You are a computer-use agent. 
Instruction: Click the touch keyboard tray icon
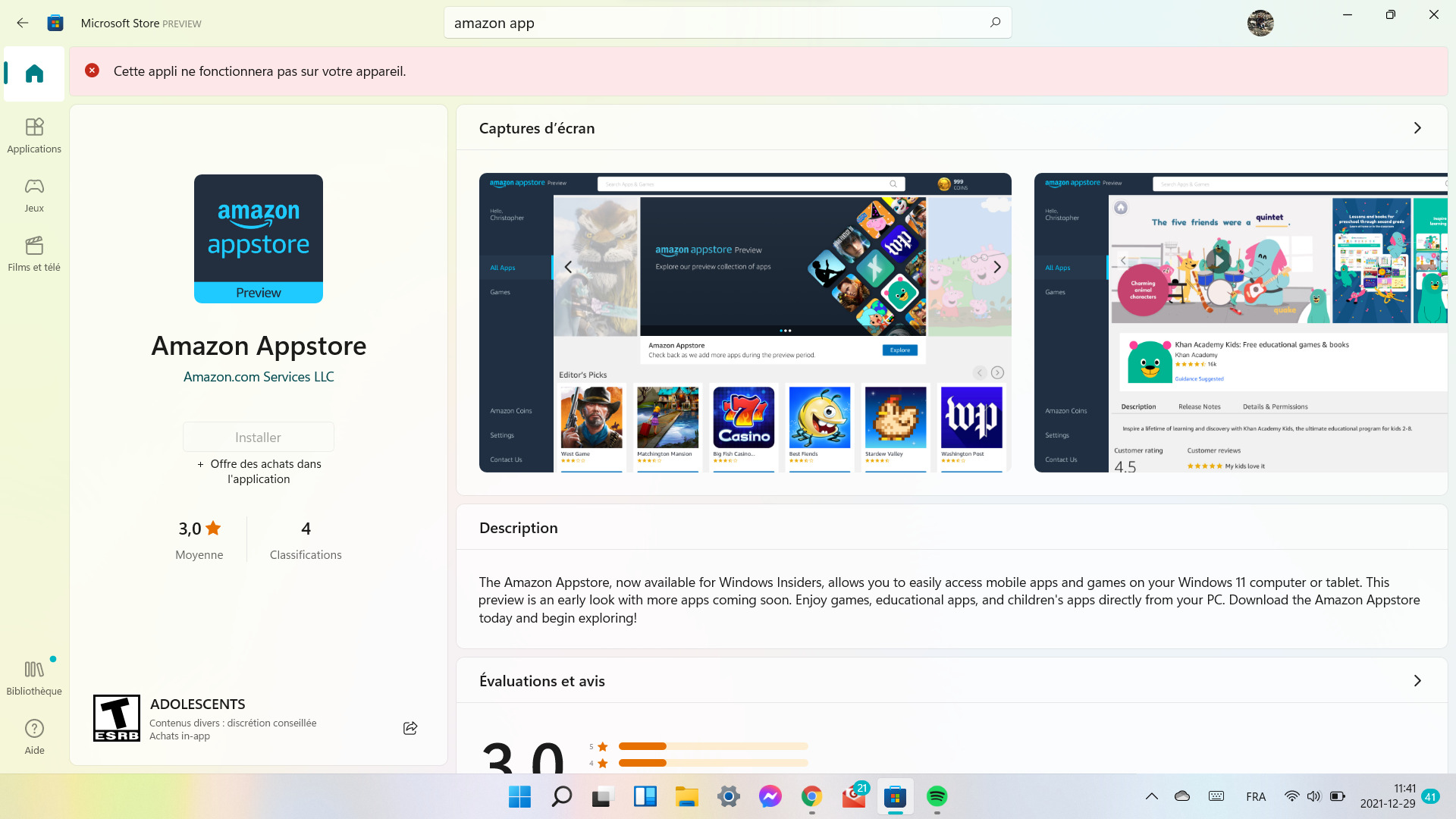pyautogui.click(x=1216, y=796)
